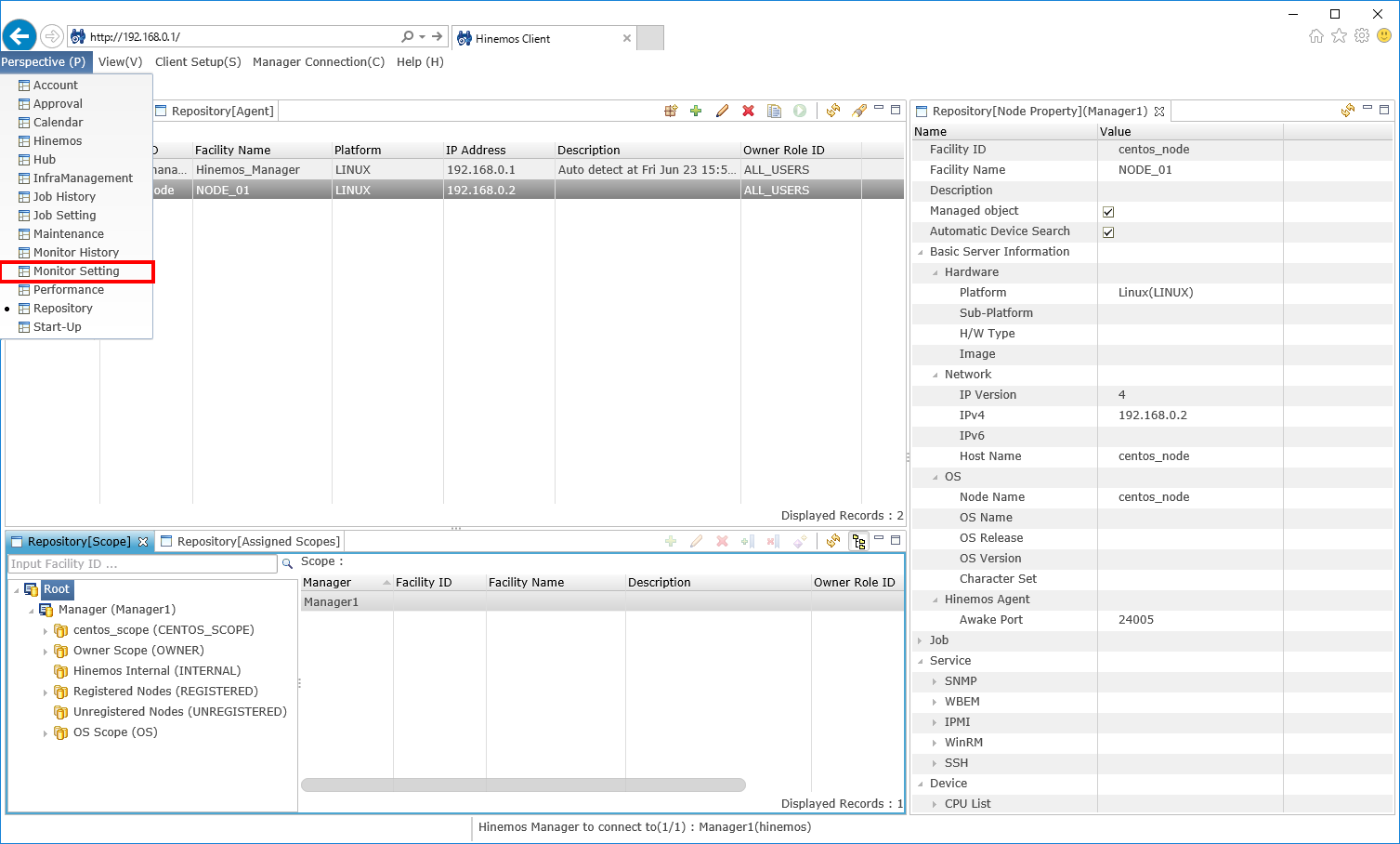1400x844 pixels.
Task: Click the node search icon in Repository[Agent] toolbar
Action: (x=671, y=111)
